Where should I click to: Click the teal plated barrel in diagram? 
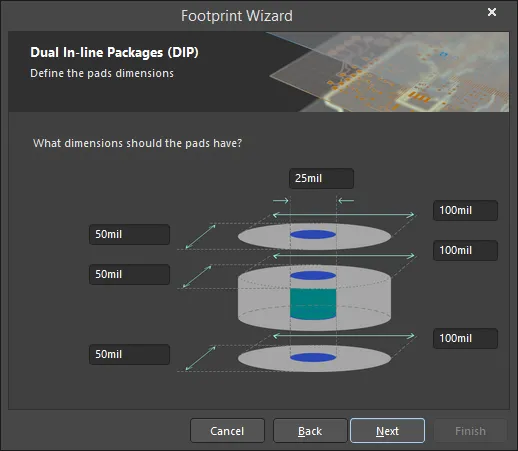pyautogui.click(x=313, y=304)
